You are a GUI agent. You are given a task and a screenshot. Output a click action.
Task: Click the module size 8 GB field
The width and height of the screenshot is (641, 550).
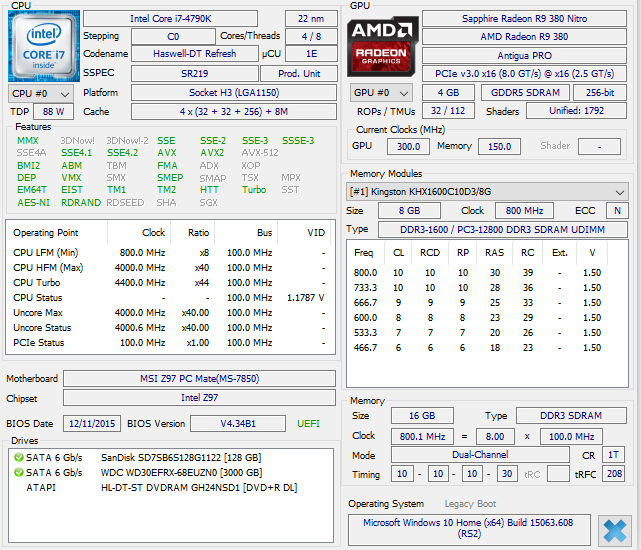point(410,211)
